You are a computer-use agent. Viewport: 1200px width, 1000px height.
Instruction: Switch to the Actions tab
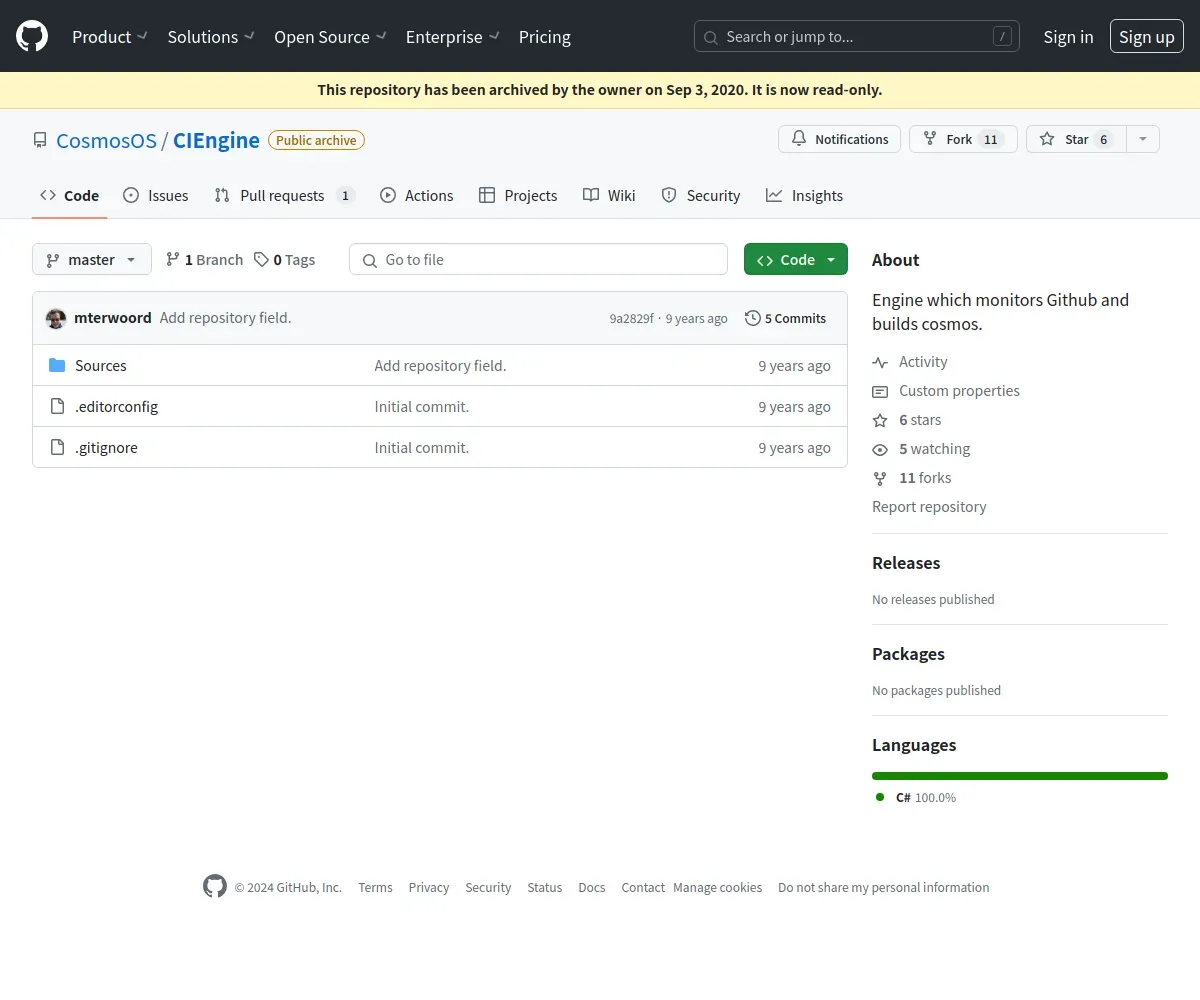pyautogui.click(x=417, y=195)
